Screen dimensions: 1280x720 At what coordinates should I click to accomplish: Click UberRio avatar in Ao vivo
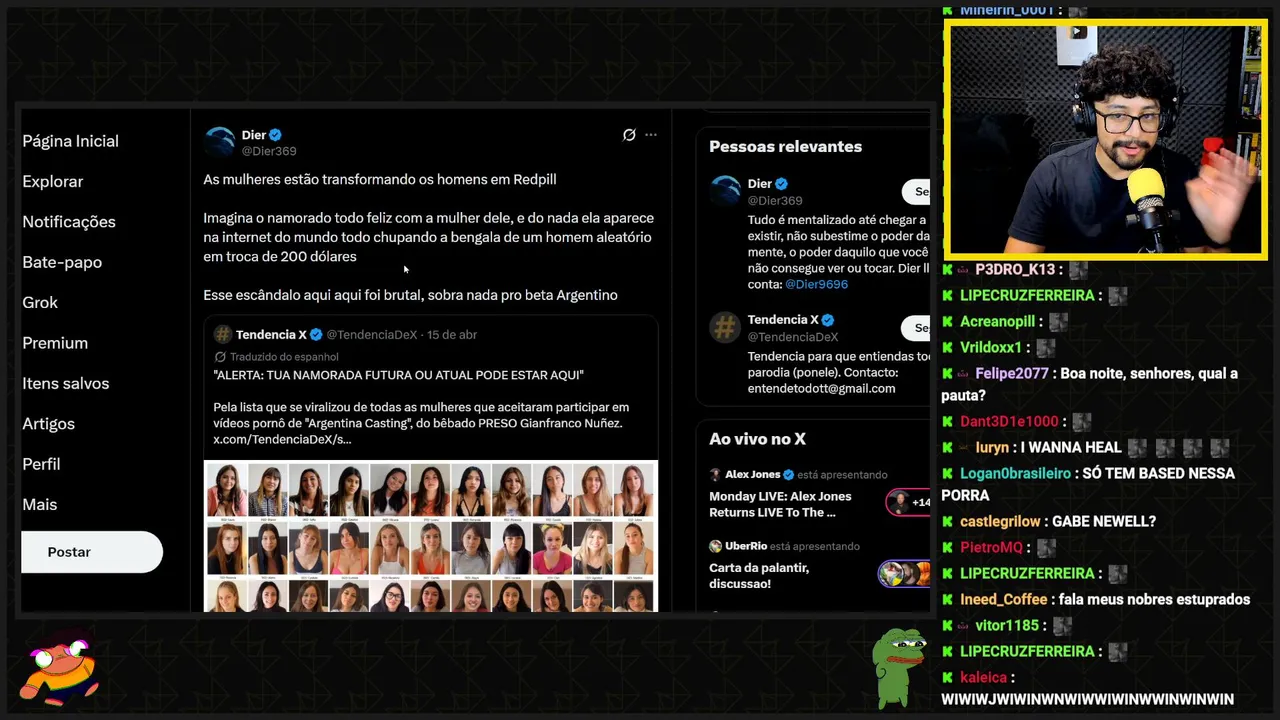(x=715, y=547)
